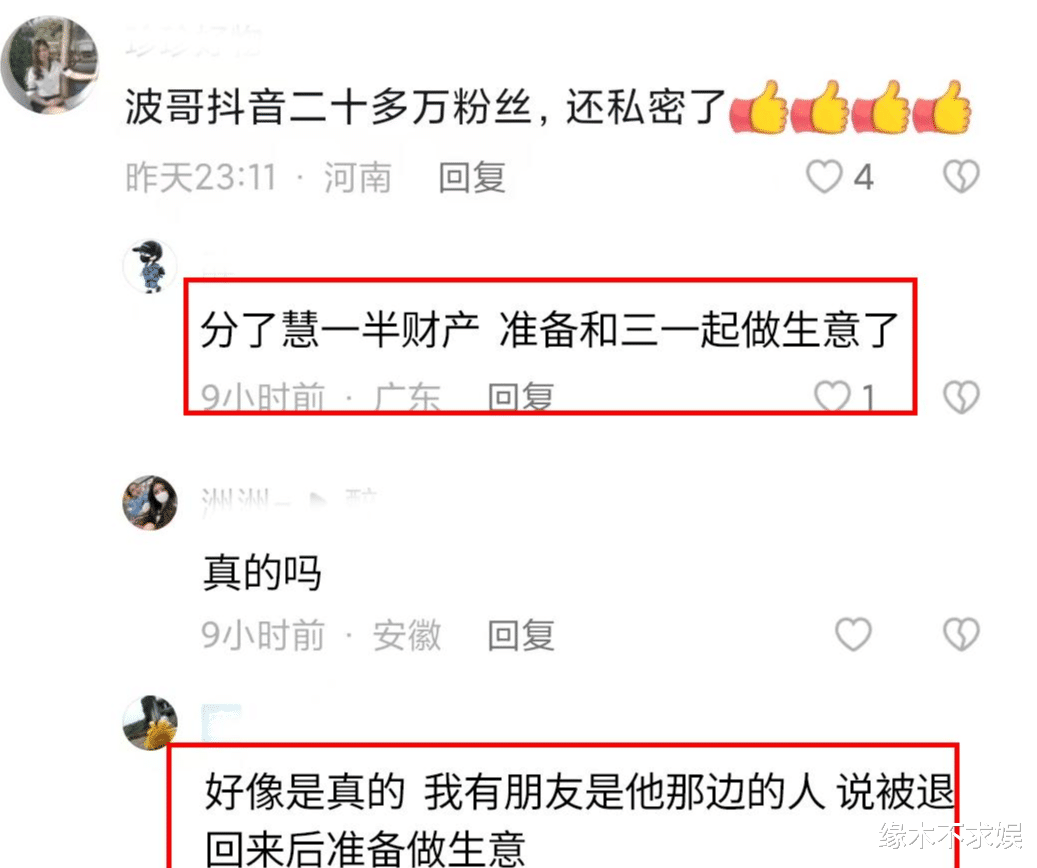Screen dimensions: 1037x868
Task: Open the blurred username of top commenter
Action: coord(193,41)
